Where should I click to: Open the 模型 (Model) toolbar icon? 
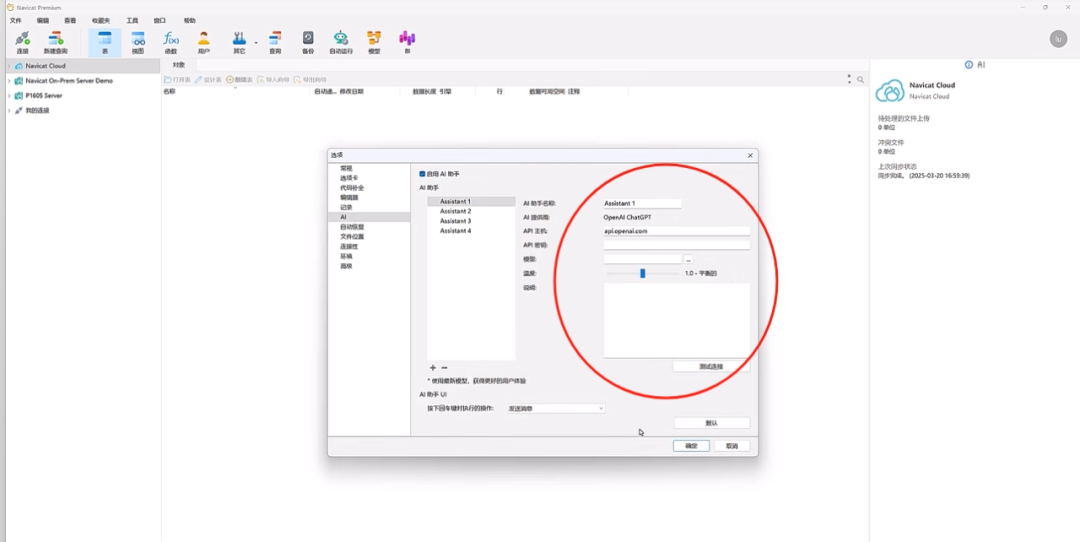[374, 42]
